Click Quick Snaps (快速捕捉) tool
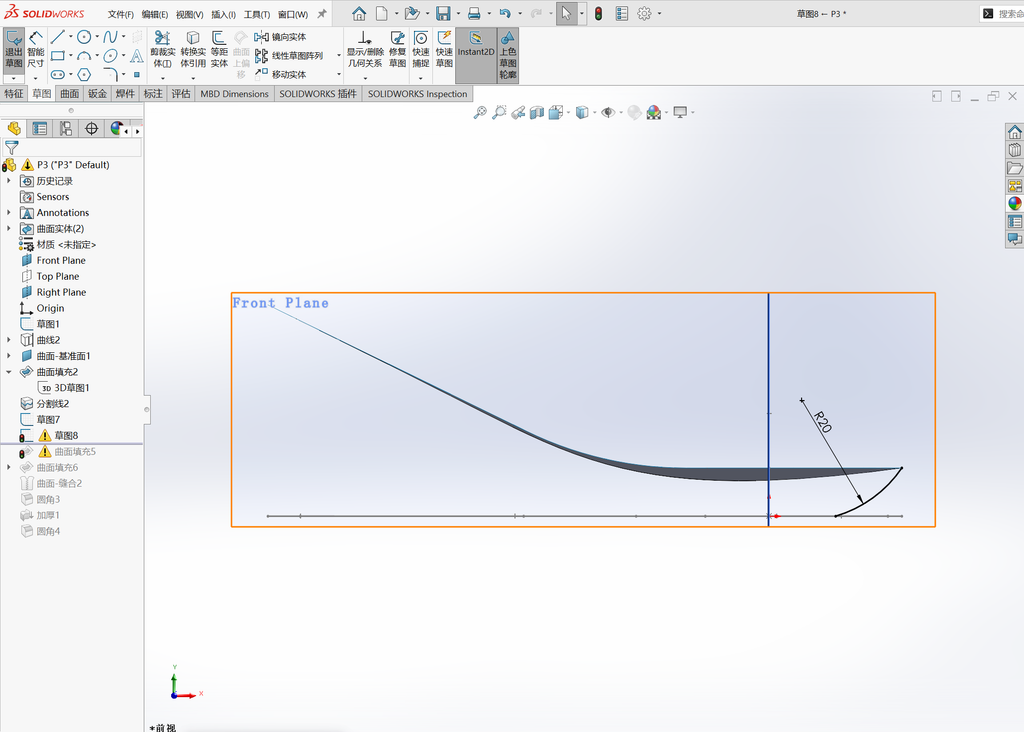1024x732 pixels. coord(421,50)
